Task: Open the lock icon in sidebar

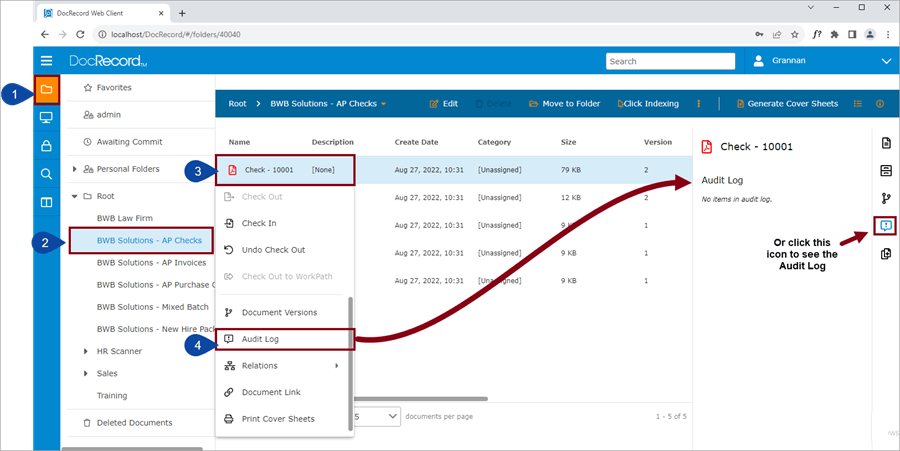Action: coord(46,146)
